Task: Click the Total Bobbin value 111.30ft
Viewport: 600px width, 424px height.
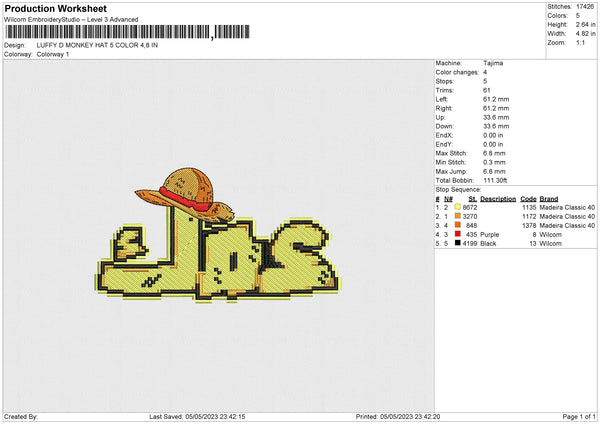Action: [495, 180]
